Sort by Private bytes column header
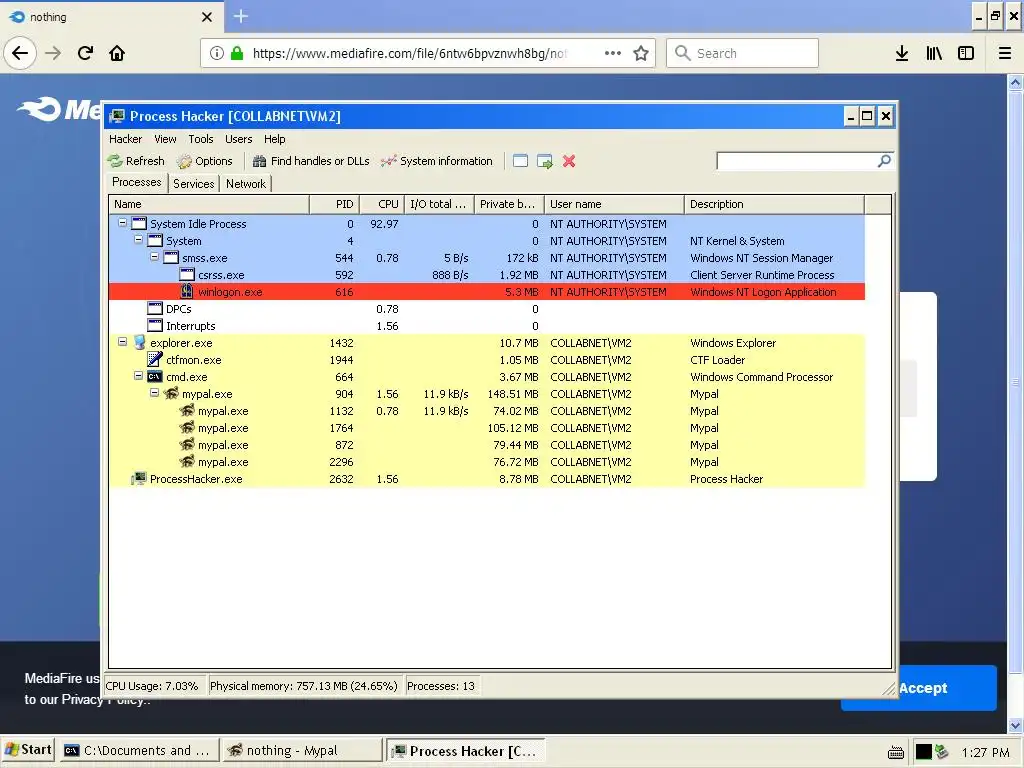The height and width of the screenshot is (768, 1024). point(509,204)
